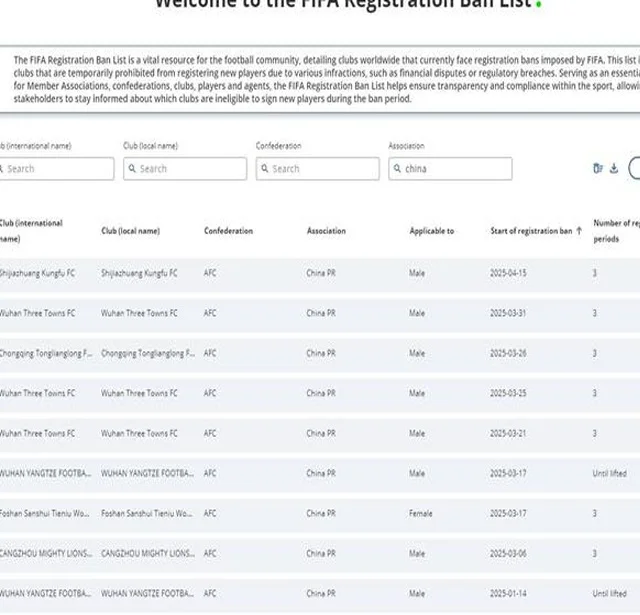Select ban periods '3' in Shijiazhuang Kungfu row
This screenshot has height=615, width=640.
pos(595,273)
